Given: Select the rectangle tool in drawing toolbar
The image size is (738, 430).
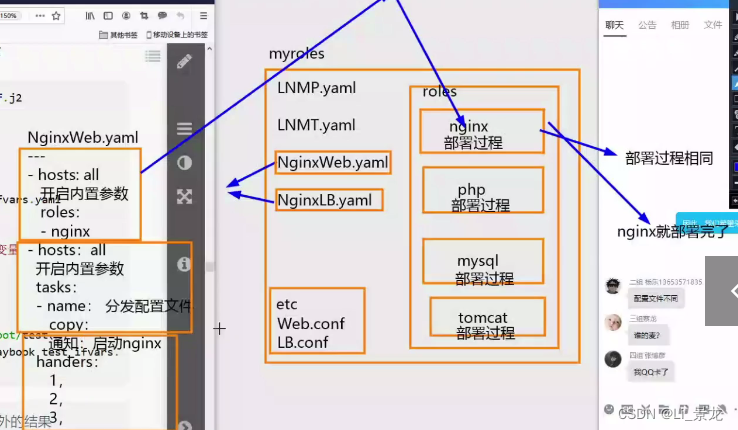Looking at the screenshot, I should pyautogui.click(x=735, y=99).
